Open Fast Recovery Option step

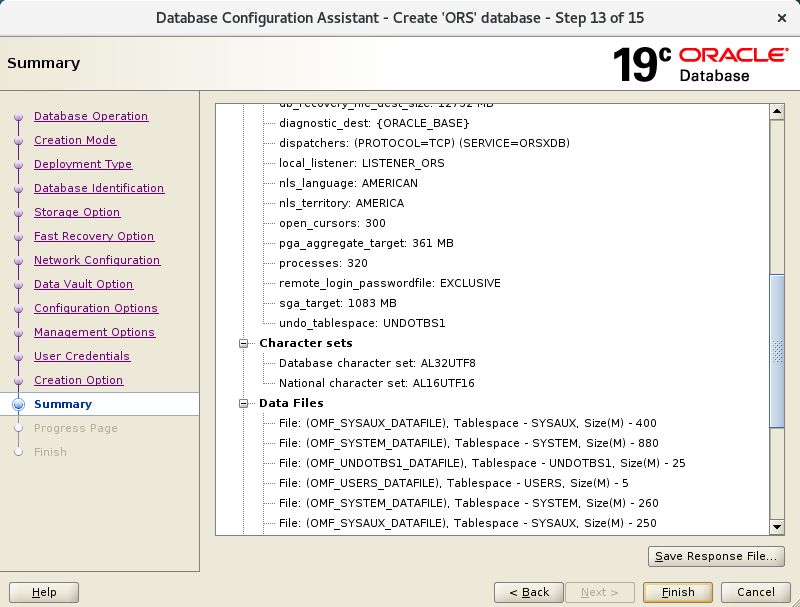pos(94,236)
